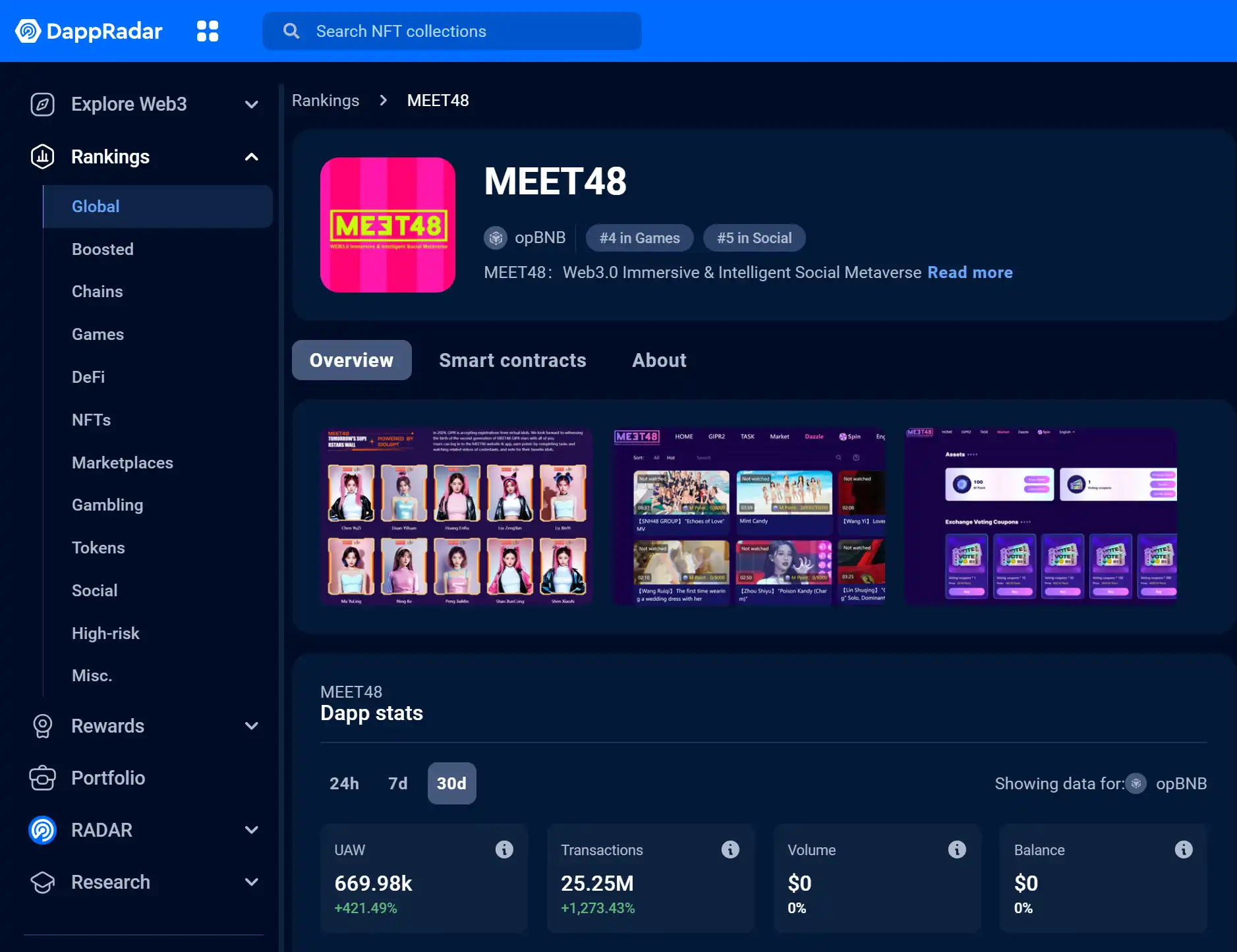Click the UAW info icon
The width and height of the screenshot is (1237, 952).
504,850
